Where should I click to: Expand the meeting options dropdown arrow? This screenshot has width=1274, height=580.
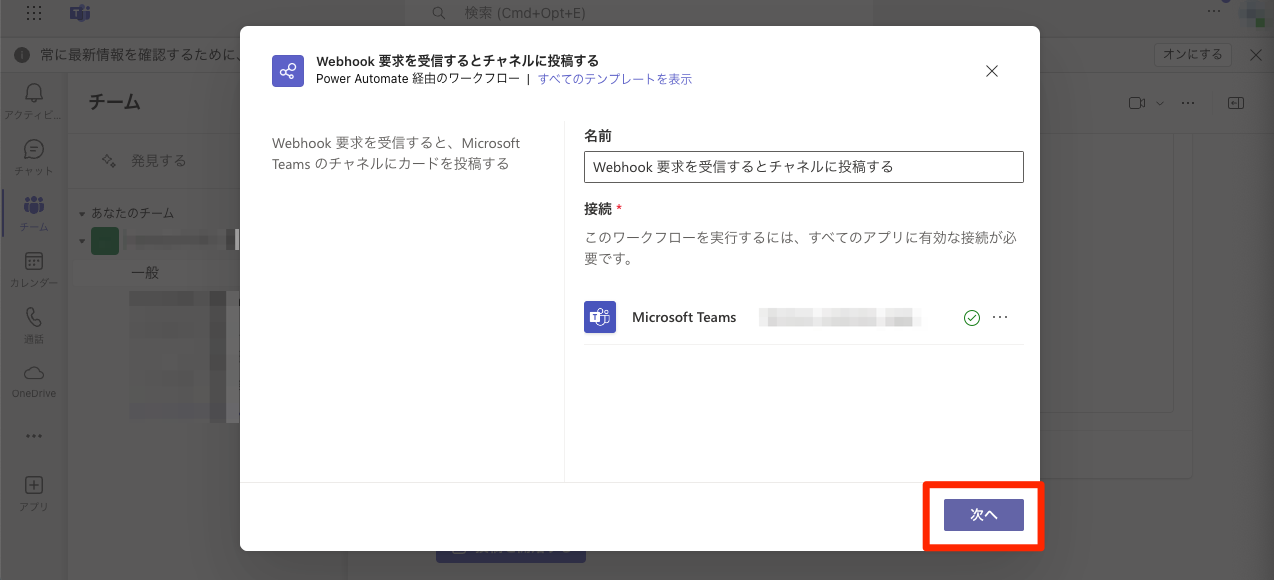1160,103
